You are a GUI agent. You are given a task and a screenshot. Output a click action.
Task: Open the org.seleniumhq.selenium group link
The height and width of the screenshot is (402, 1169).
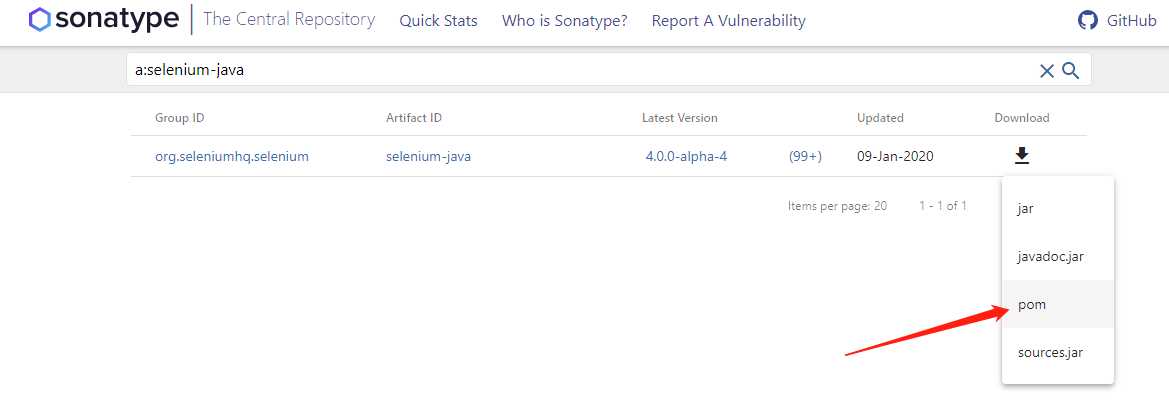(x=232, y=157)
